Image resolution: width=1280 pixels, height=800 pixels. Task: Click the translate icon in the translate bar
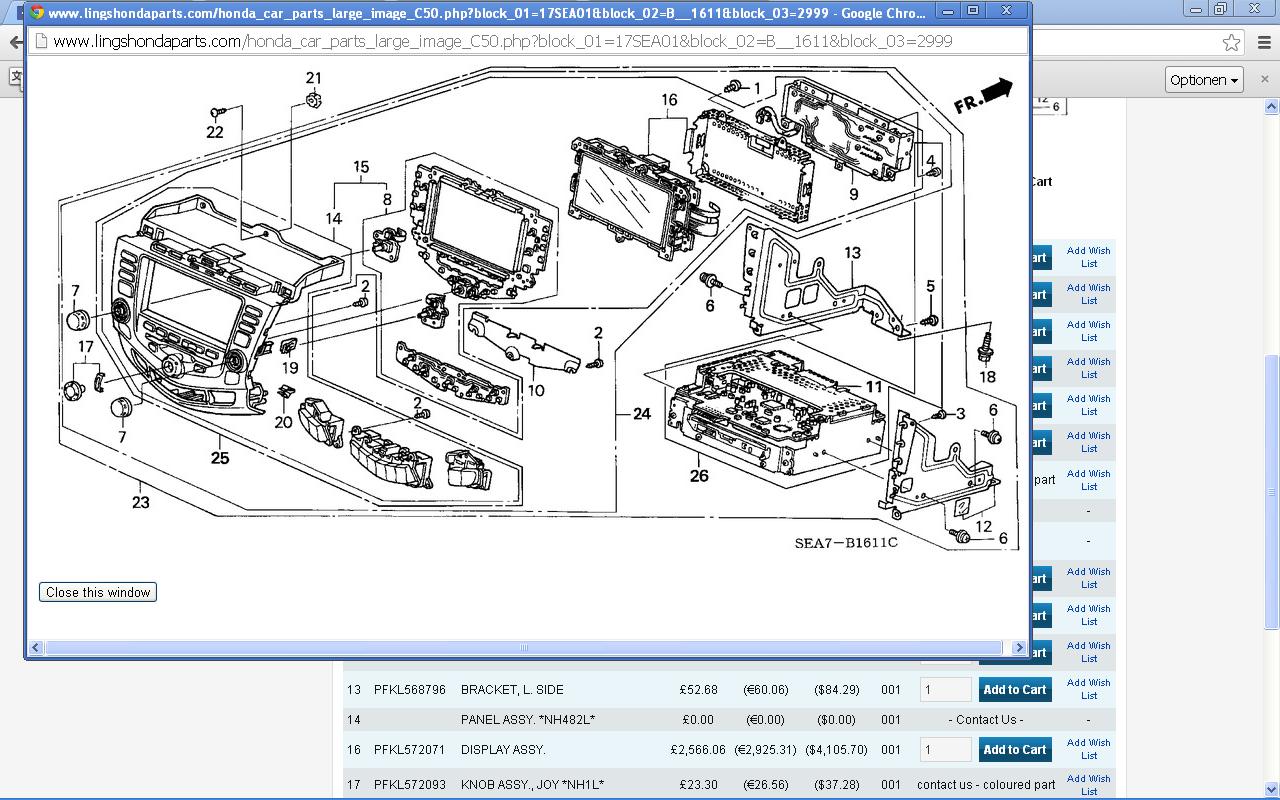(x=14, y=77)
